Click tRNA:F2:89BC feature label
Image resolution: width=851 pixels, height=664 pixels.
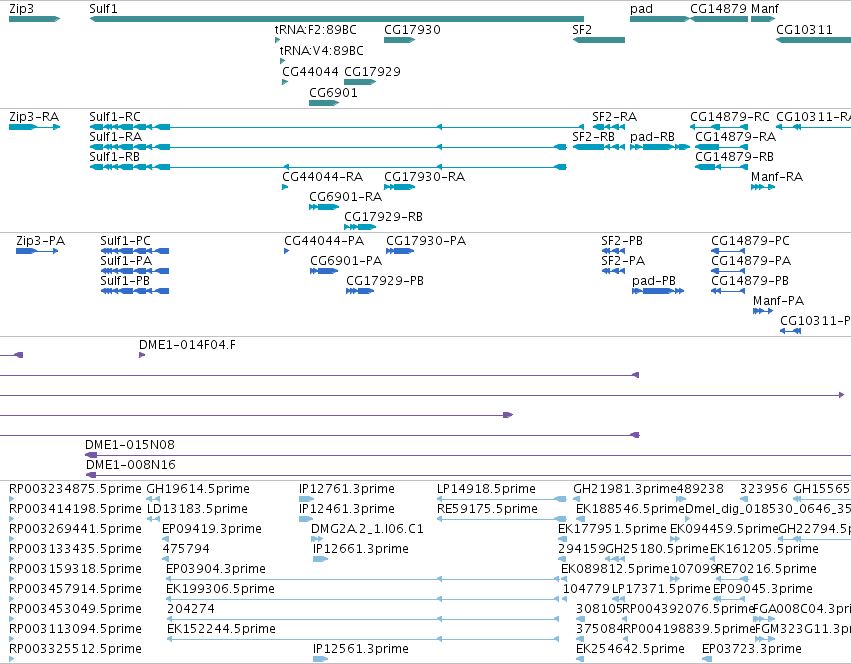coord(316,29)
